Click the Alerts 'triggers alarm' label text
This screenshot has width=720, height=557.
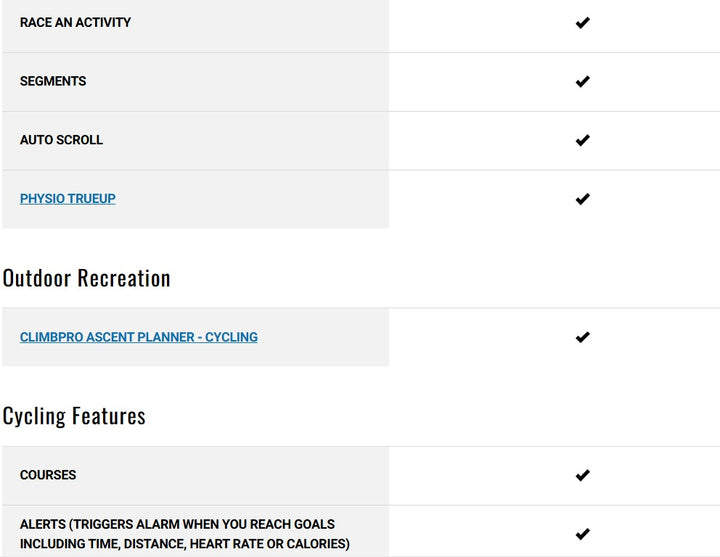pos(177,524)
